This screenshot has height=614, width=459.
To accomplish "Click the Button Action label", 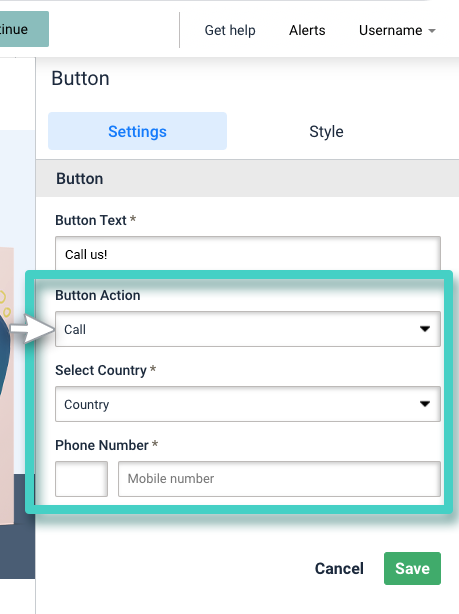I will coord(98,295).
